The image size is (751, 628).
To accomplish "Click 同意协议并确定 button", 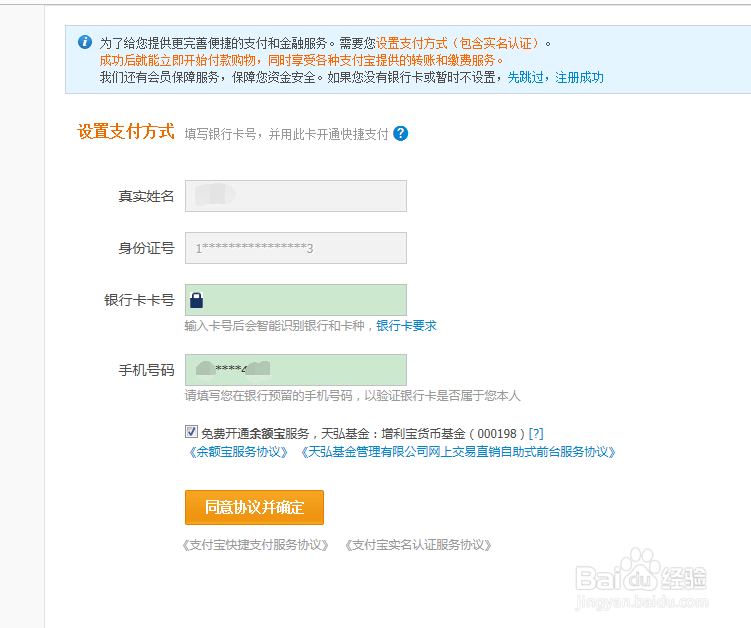I will 254,507.
